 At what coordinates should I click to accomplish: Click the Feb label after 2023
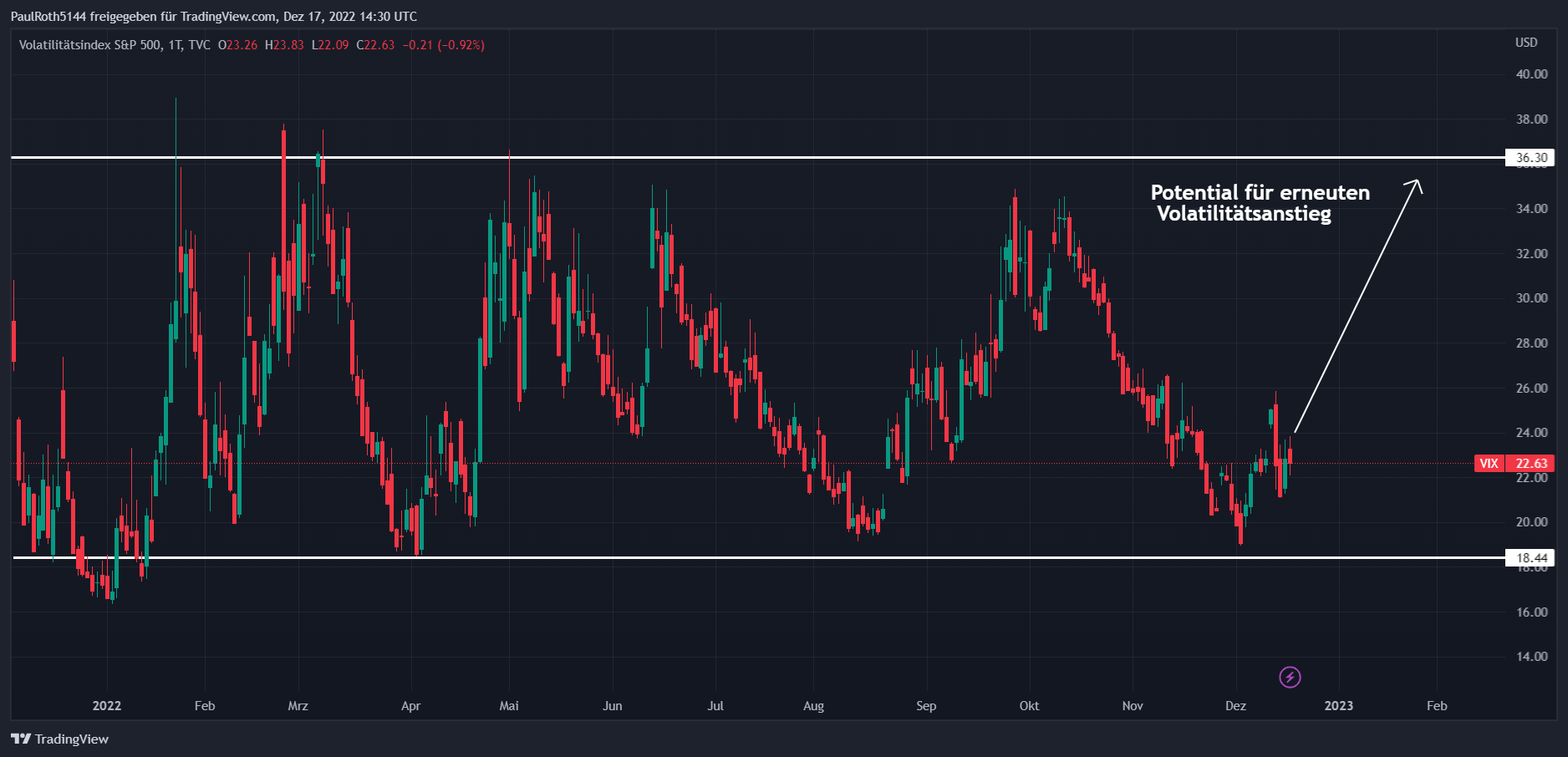(x=1437, y=706)
